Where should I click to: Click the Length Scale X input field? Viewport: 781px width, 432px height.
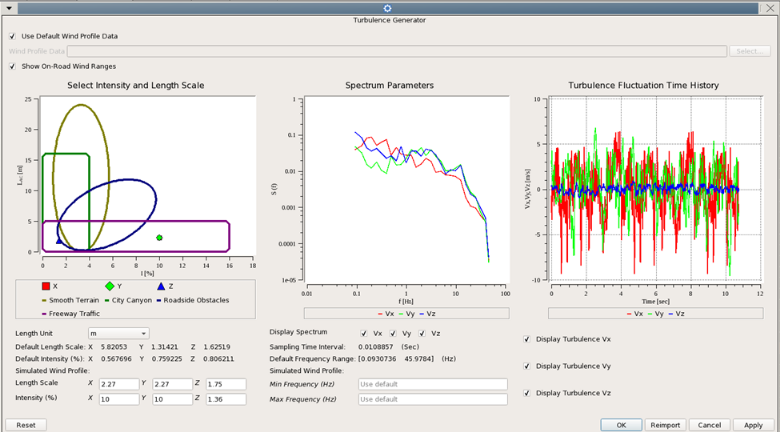(119, 384)
